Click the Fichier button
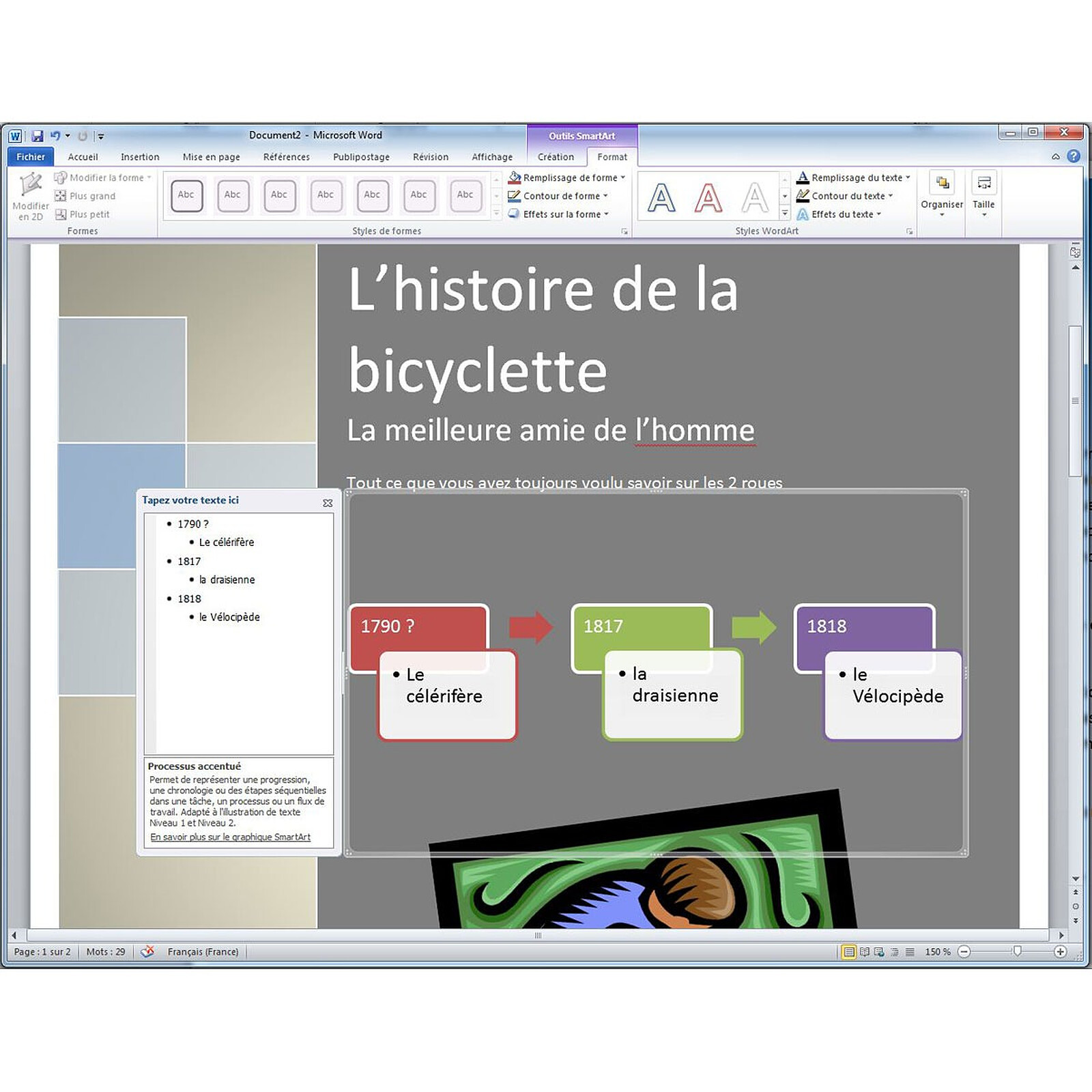Image resolution: width=1092 pixels, height=1092 pixels. pyautogui.click(x=31, y=157)
